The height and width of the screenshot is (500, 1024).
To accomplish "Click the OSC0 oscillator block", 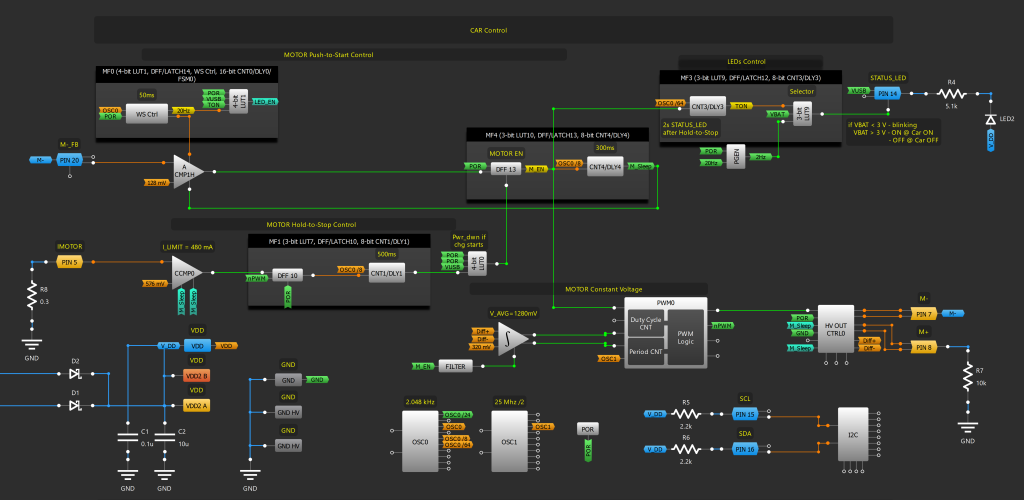I will (x=420, y=442).
